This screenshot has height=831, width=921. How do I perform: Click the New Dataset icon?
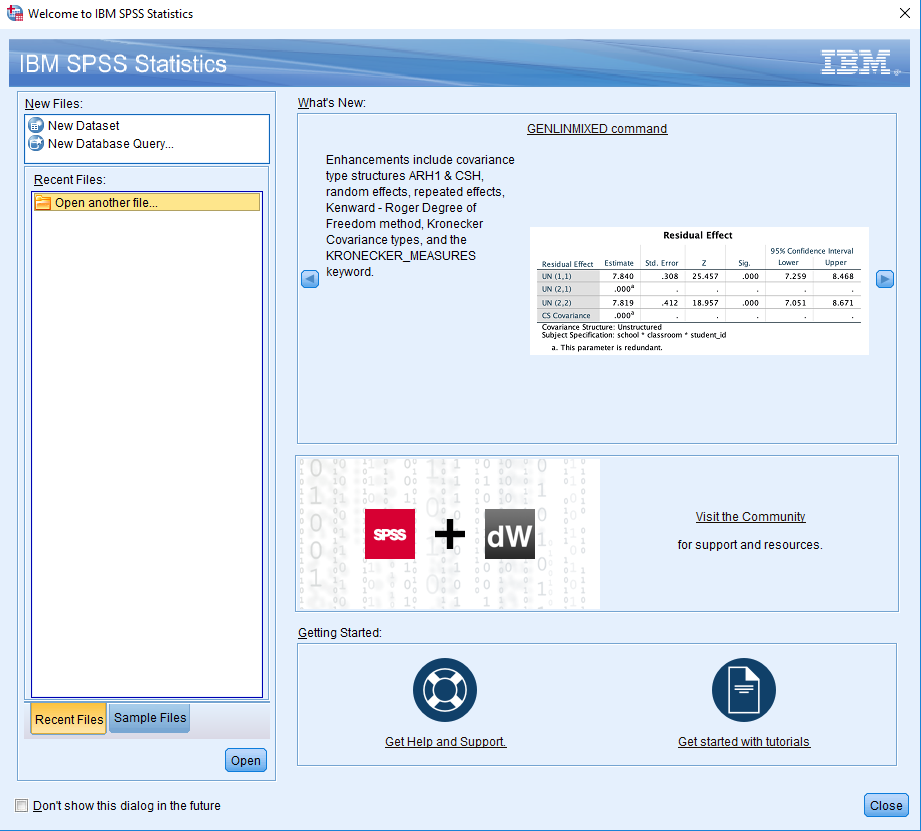pos(36,125)
